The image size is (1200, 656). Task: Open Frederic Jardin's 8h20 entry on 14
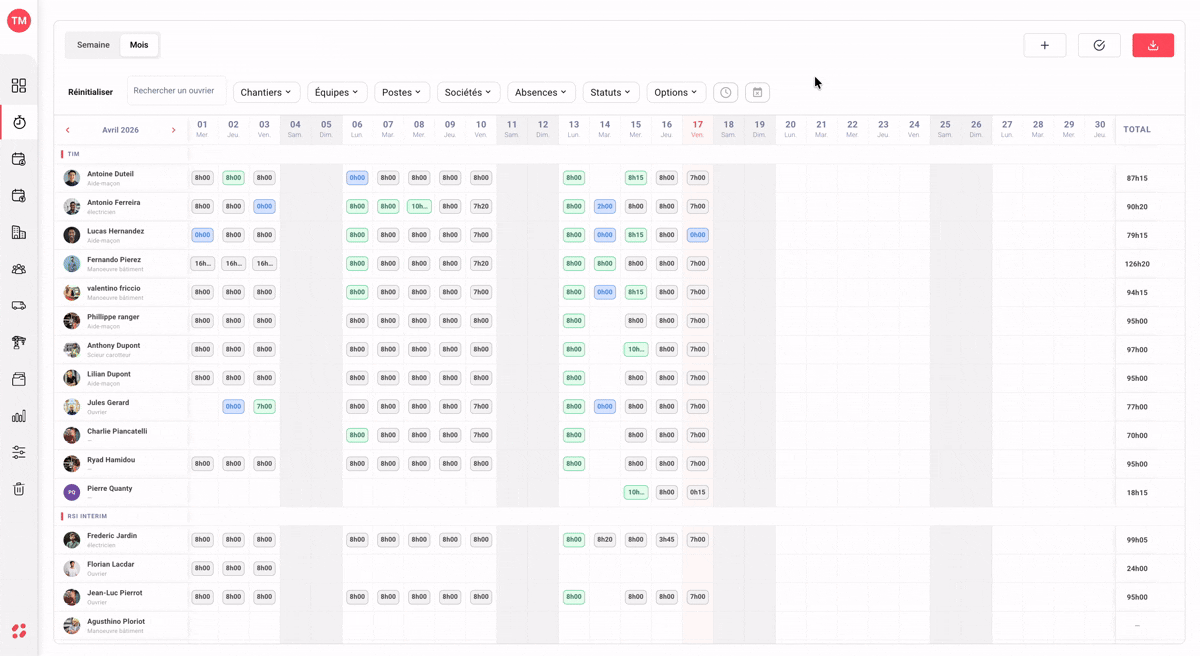pyautogui.click(x=605, y=540)
